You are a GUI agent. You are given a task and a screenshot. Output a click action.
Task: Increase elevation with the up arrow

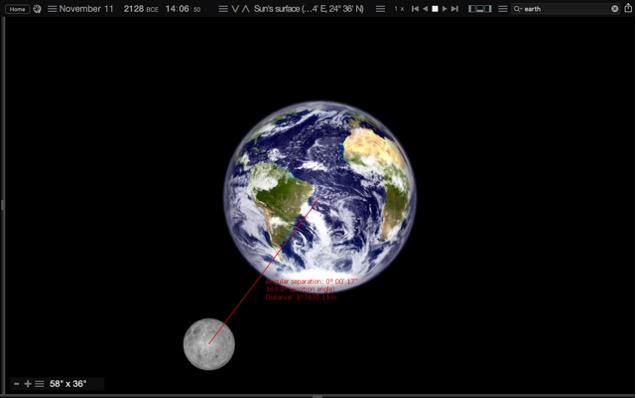tap(245, 9)
